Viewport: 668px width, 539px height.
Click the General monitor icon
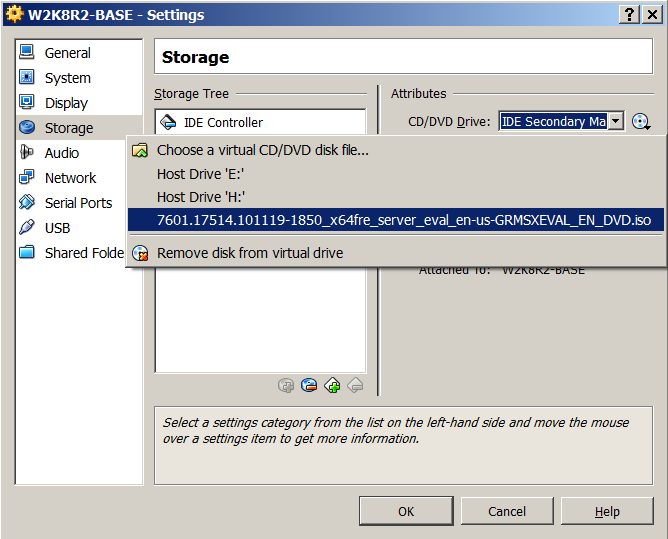coord(27,52)
